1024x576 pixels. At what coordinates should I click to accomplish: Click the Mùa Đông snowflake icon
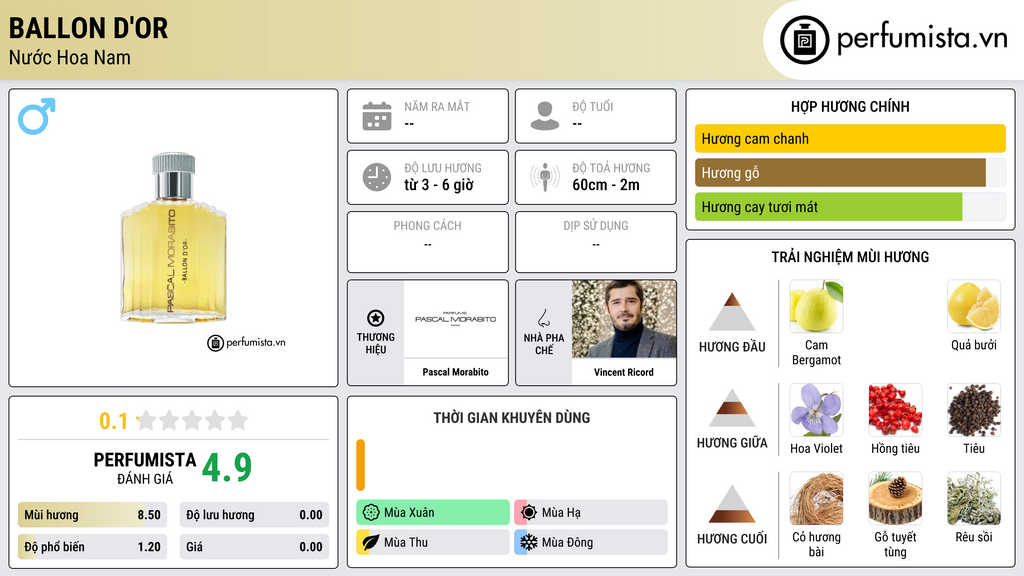point(529,542)
